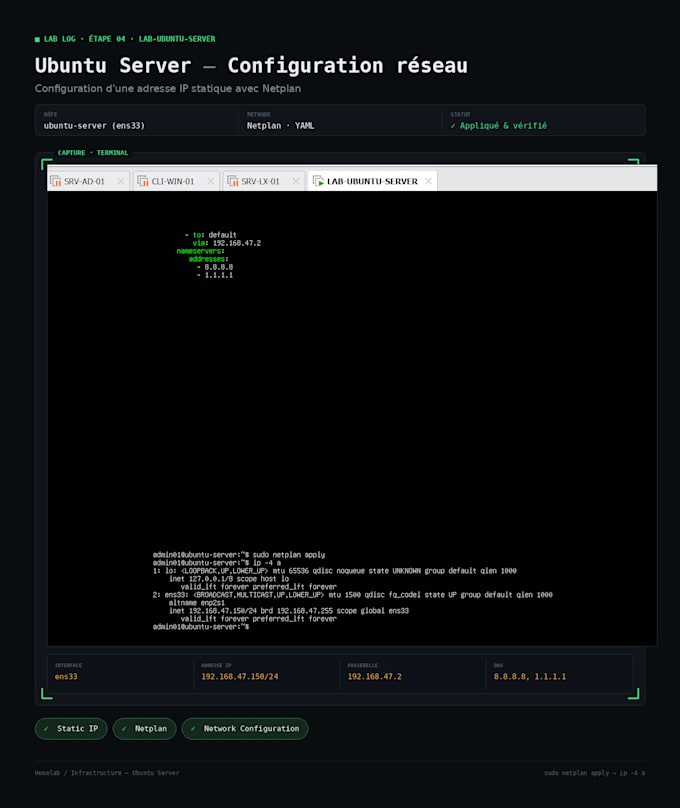Click the 'ip -4 a' command line in terminal

tap(217, 563)
